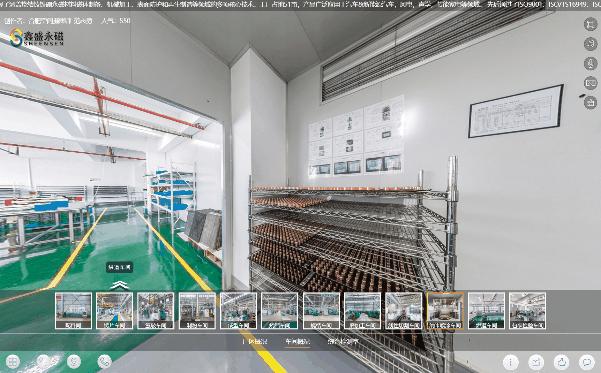Open the sixth thumbnail in the scene strip
Viewport: 601px width, 373px height.
279,311
